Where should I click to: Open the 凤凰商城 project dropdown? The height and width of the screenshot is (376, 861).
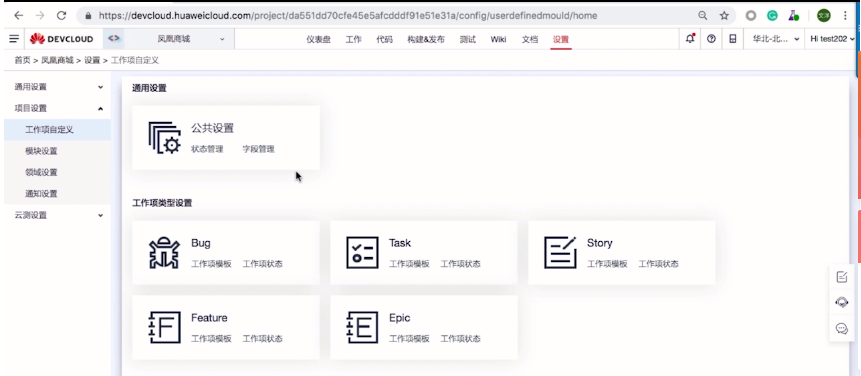pyautogui.click(x=180, y=39)
